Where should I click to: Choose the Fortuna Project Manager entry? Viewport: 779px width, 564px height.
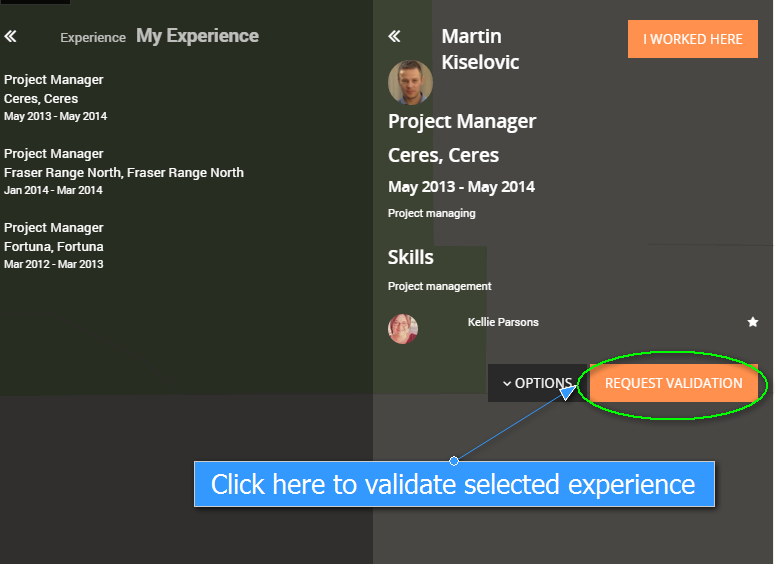tap(54, 245)
